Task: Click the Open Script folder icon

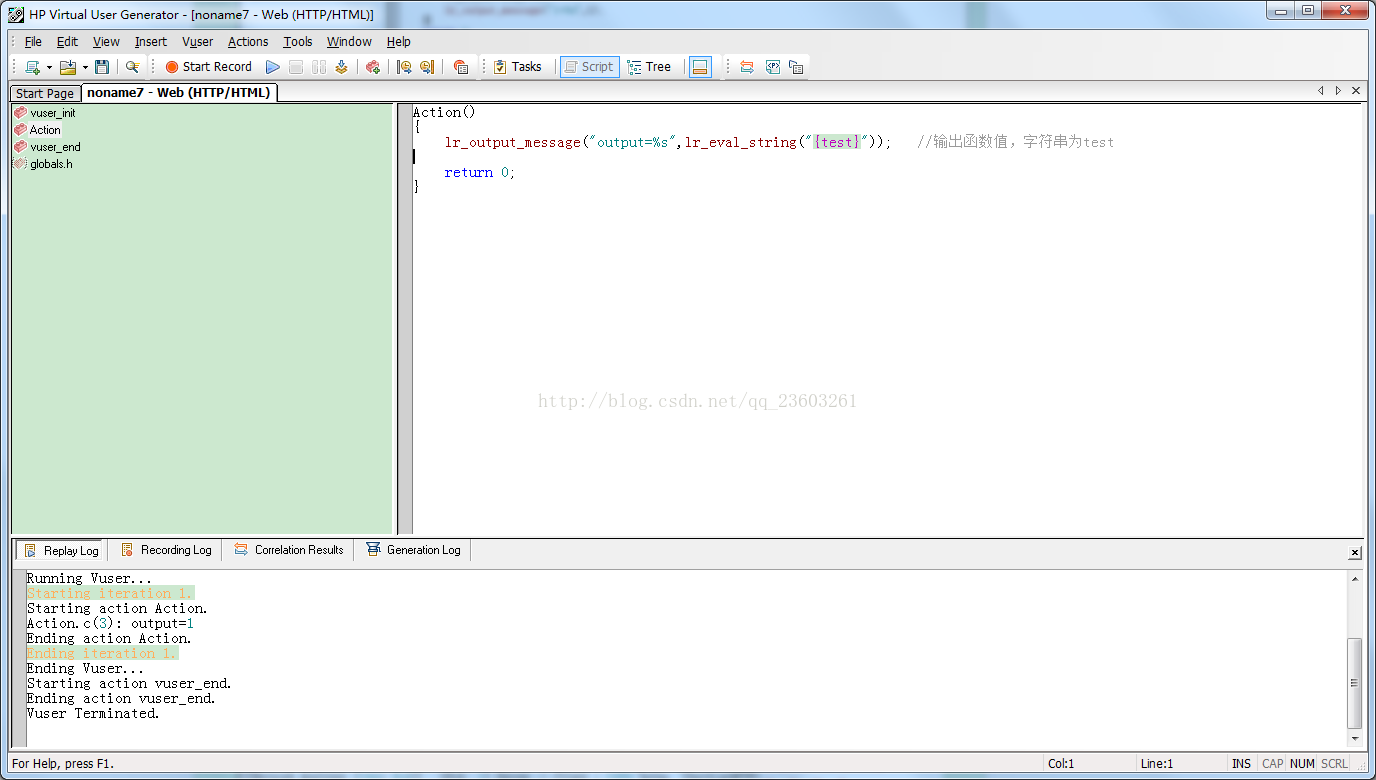Action: point(68,67)
